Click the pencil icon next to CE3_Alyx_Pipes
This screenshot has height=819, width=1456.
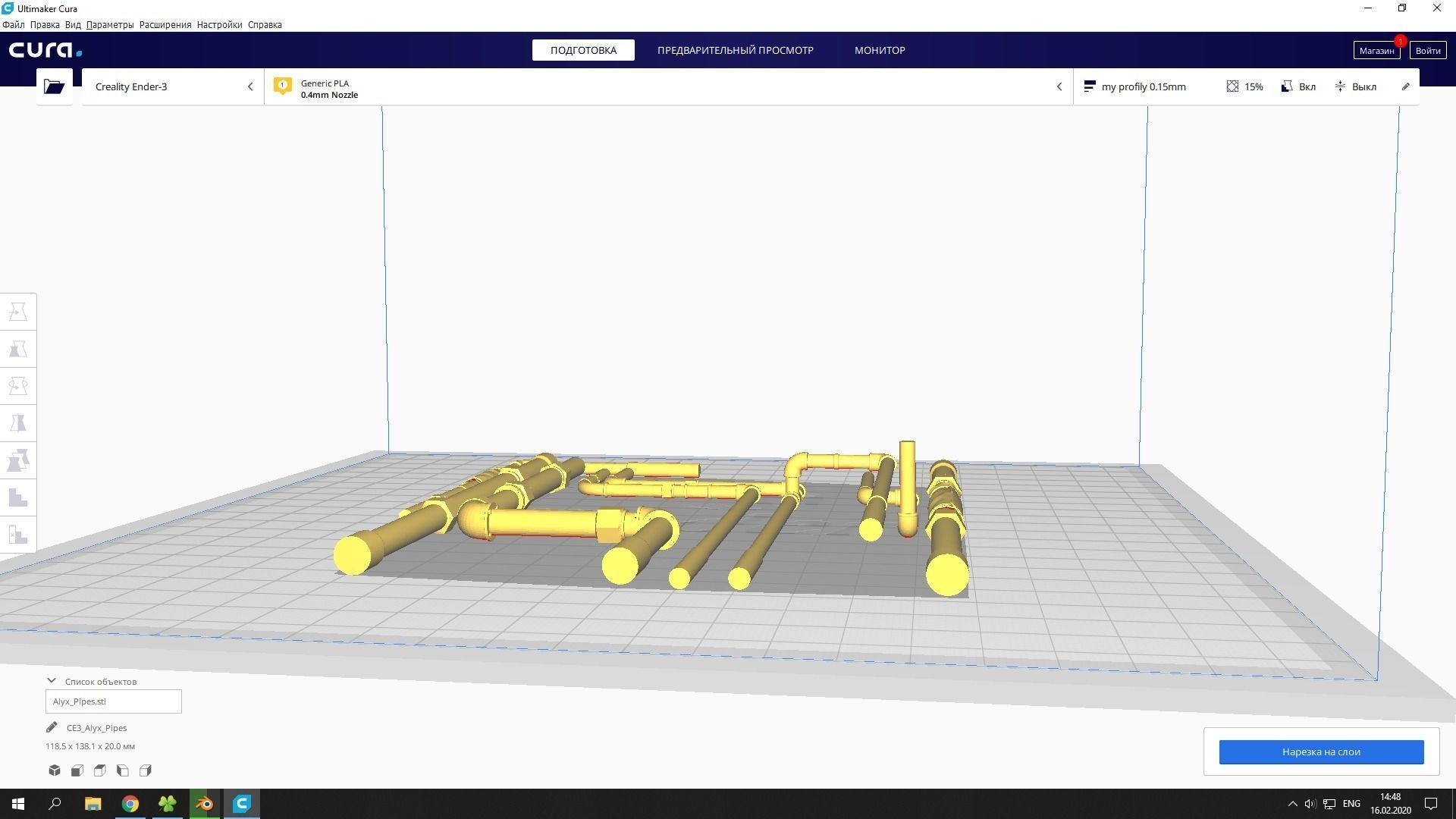tap(52, 727)
